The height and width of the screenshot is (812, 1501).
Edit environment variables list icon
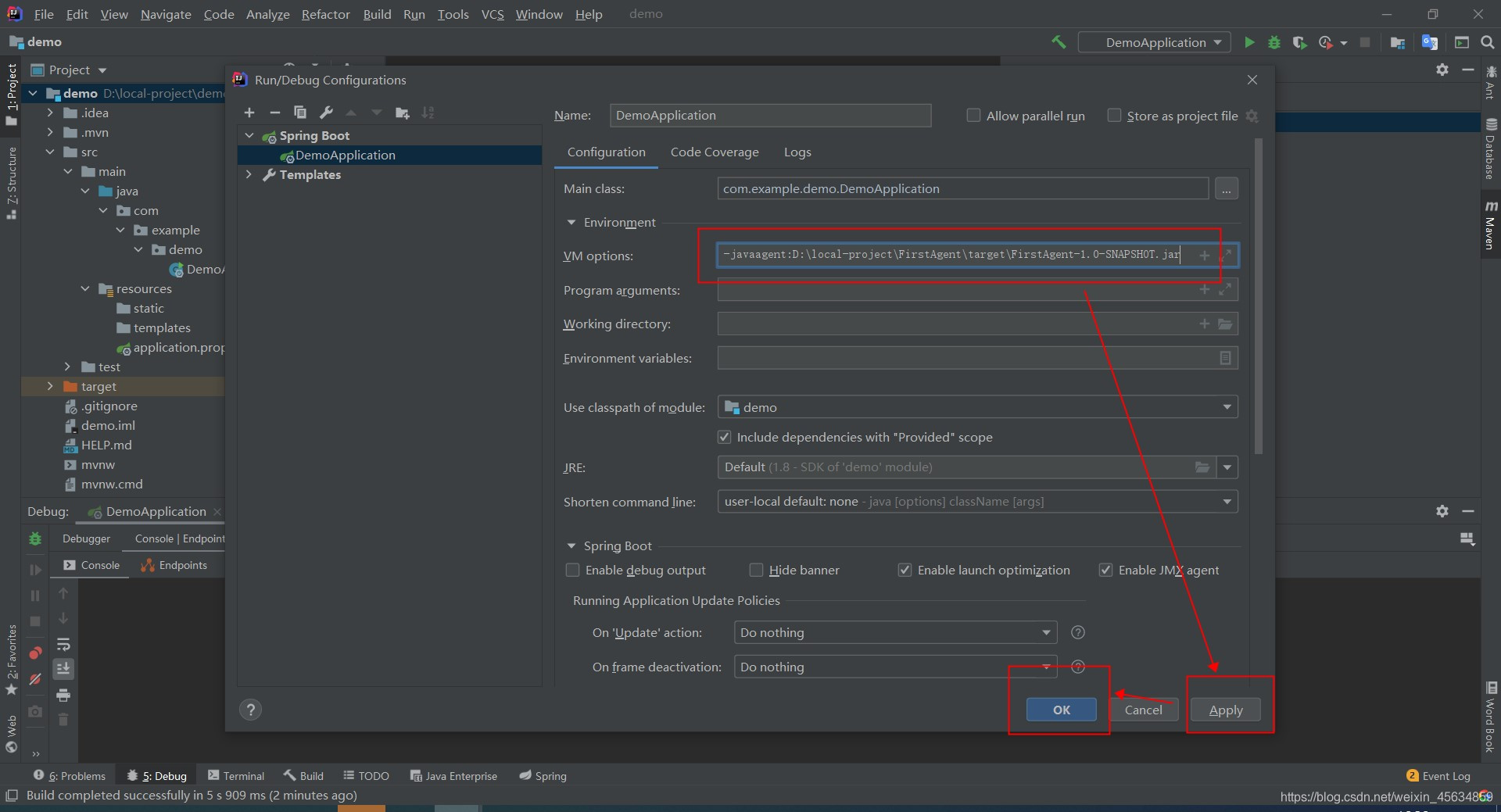(x=1225, y=358)
